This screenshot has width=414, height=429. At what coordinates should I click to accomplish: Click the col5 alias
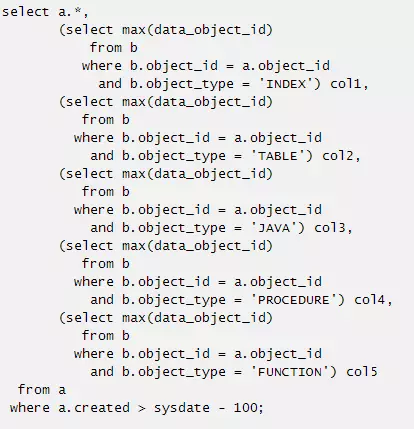tap(362, 372)
